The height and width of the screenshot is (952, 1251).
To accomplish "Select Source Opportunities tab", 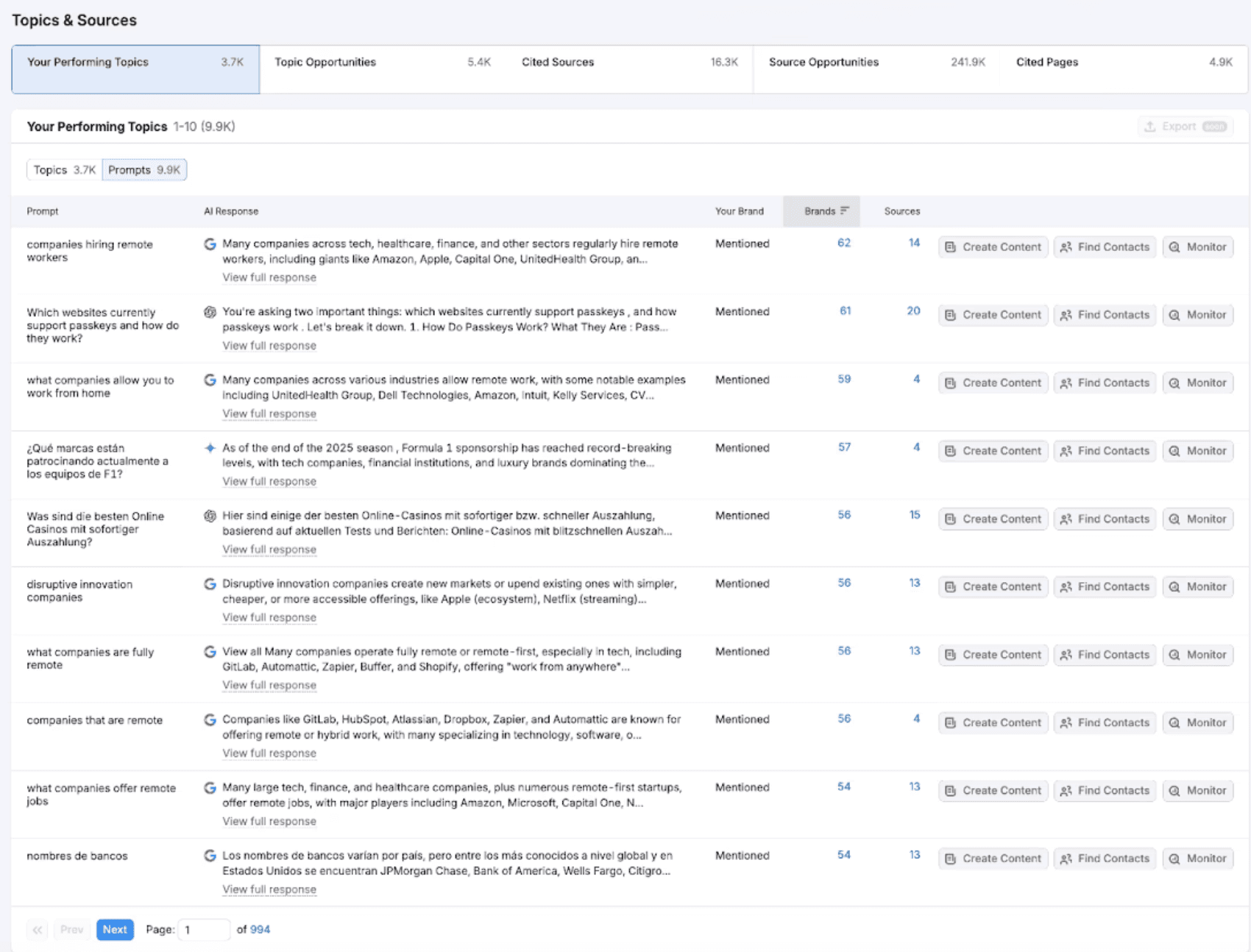I will (x=877, y=69).
